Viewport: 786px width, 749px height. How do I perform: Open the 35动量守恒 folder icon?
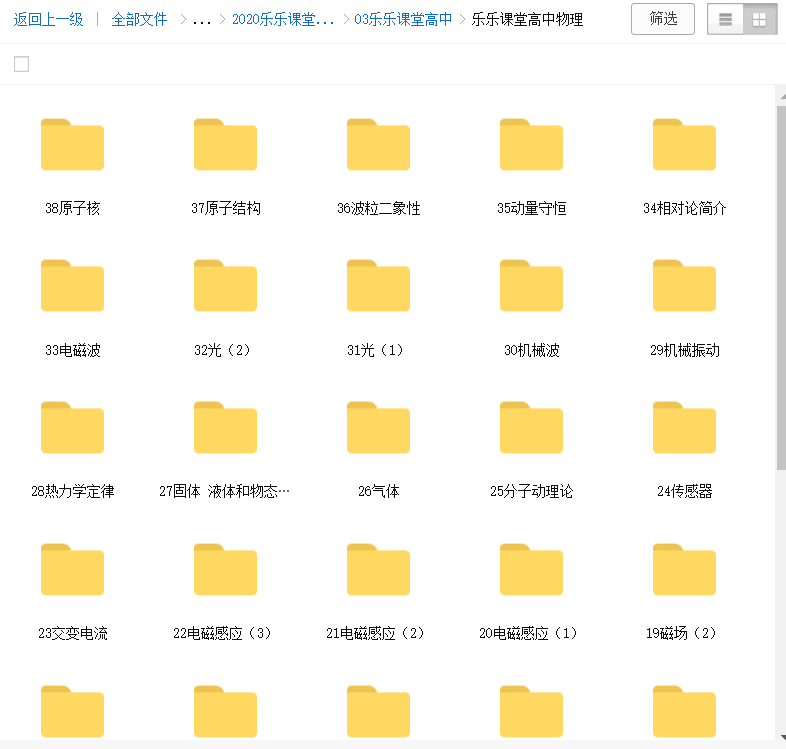tap(531, 144)
